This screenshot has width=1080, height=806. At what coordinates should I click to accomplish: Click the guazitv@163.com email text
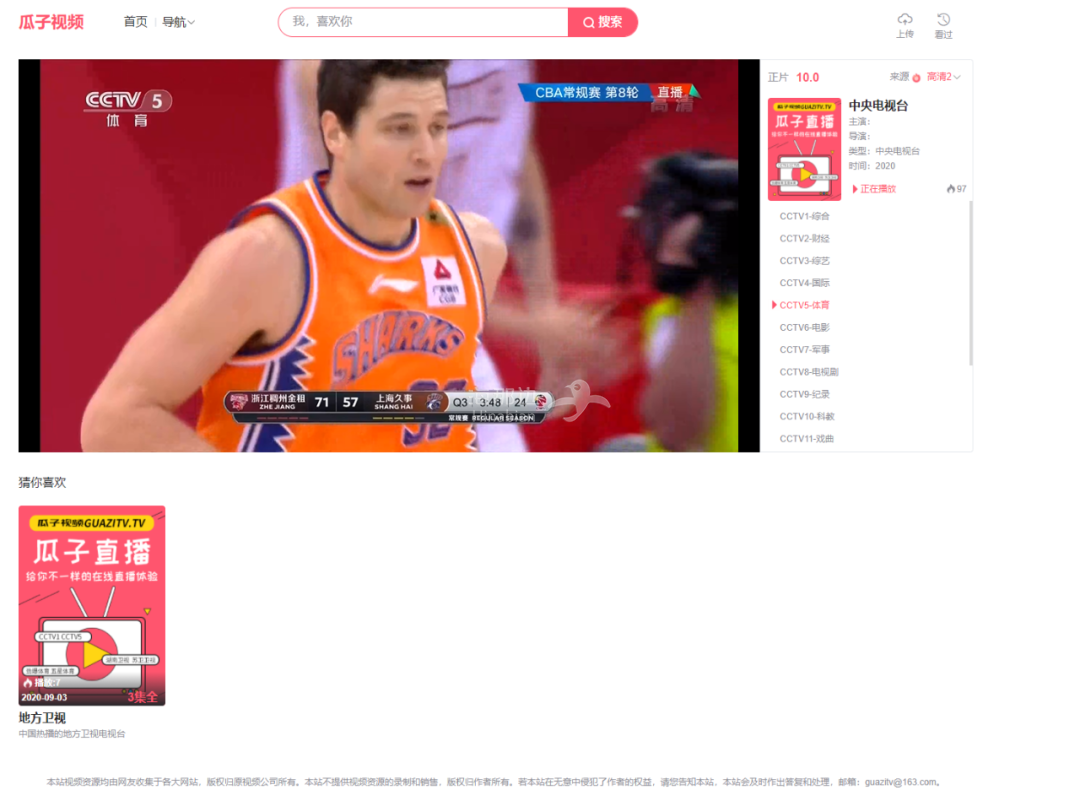tap(901, 782)
